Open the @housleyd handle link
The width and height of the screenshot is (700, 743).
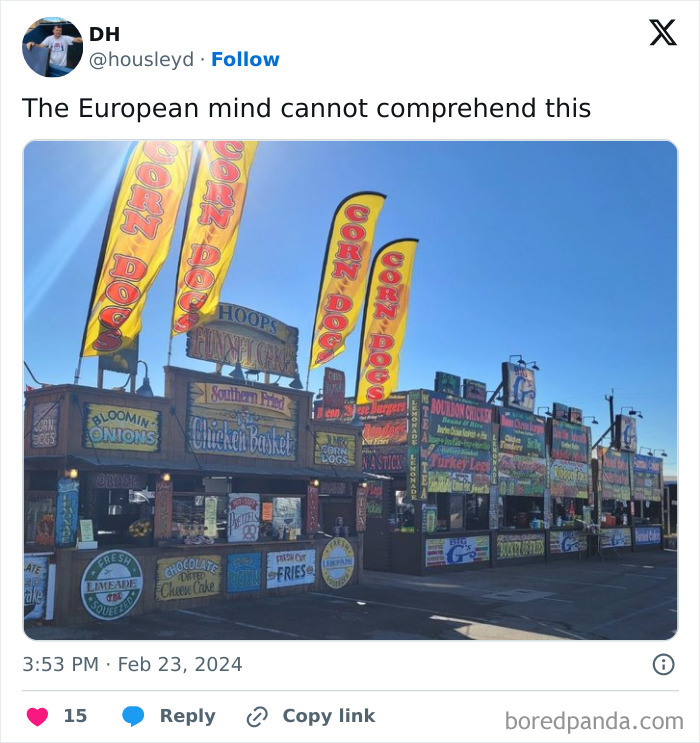click(x=141, y=60)
